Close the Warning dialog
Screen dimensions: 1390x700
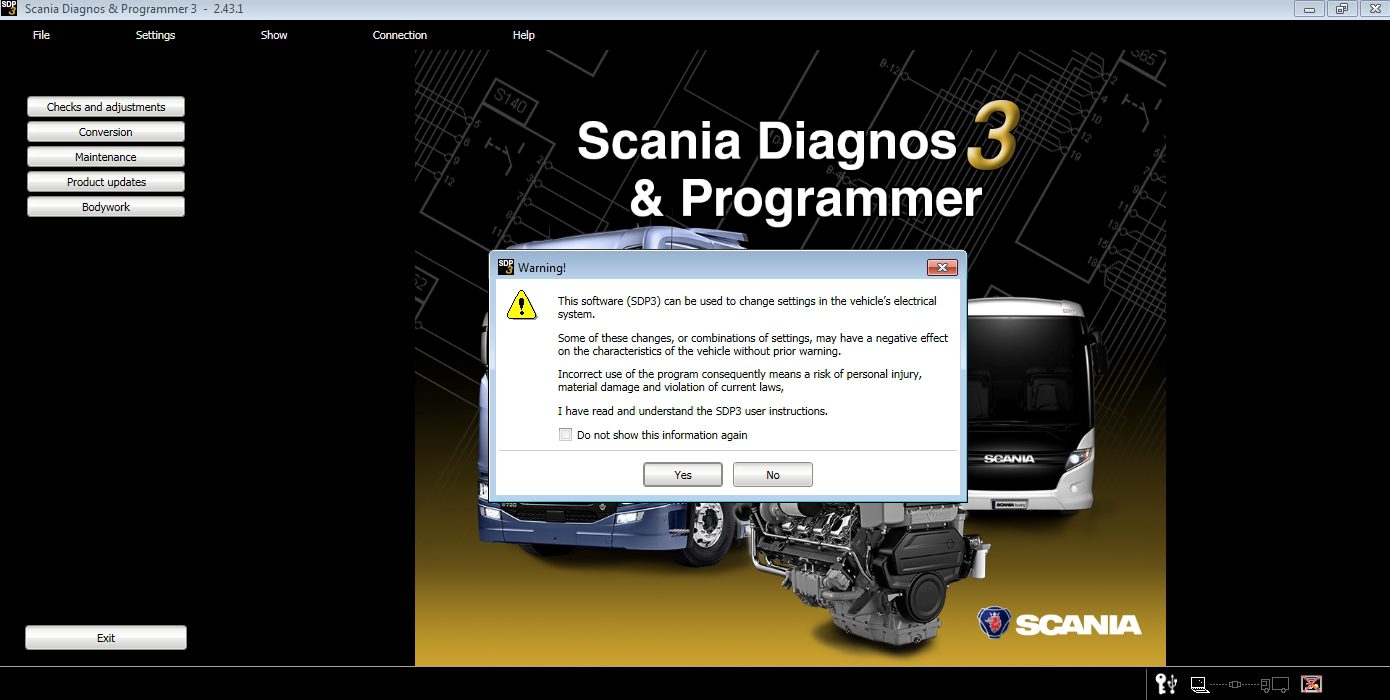click(943, 267)
